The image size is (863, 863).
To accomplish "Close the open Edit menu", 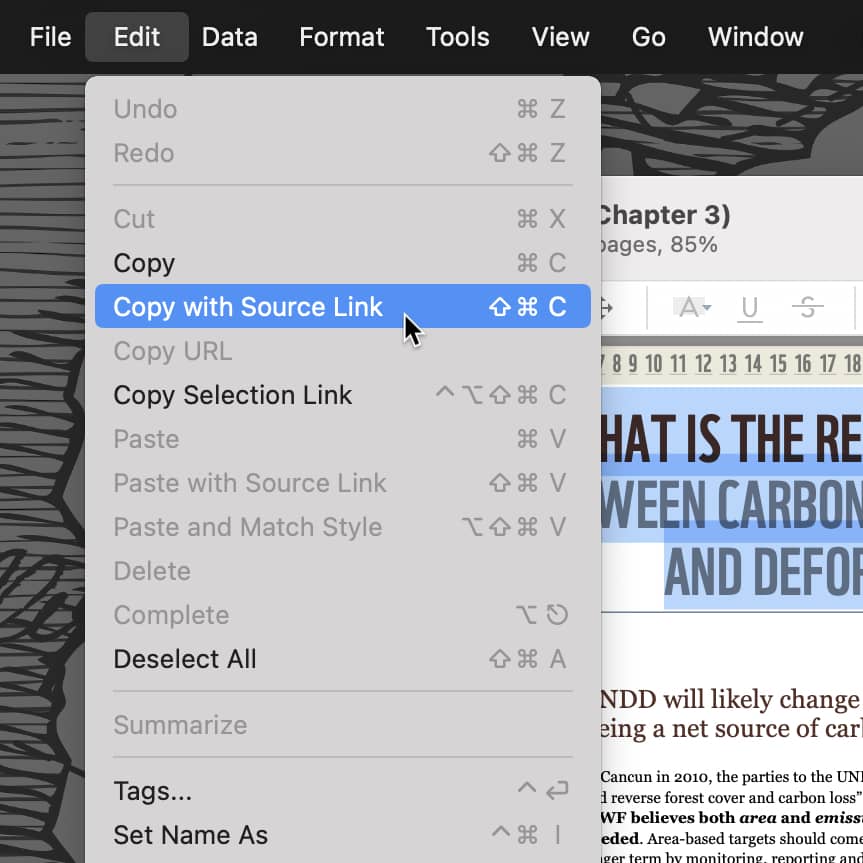I will tap(136, 37).
